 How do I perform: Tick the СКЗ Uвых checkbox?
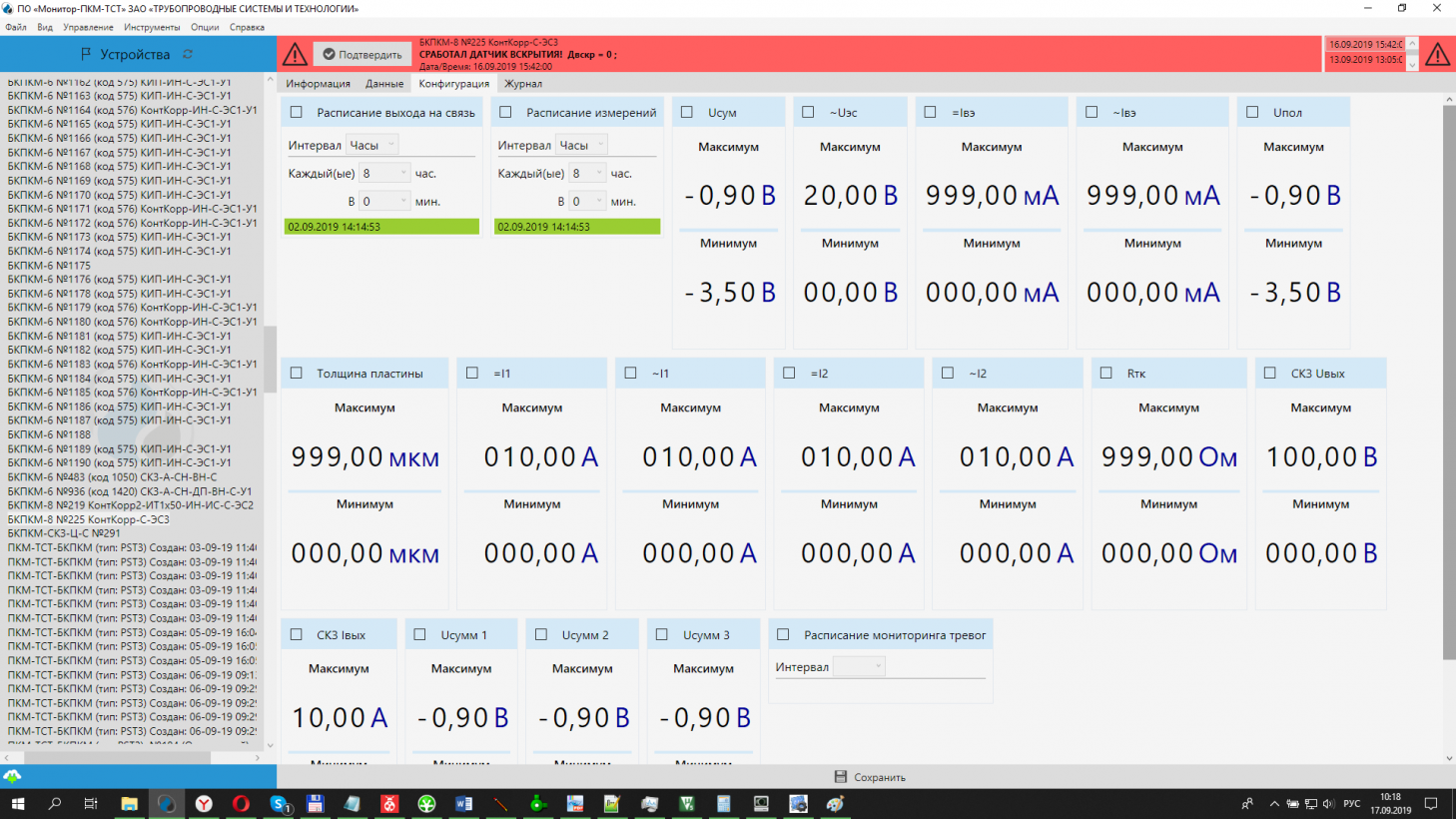coord(1270,373)
